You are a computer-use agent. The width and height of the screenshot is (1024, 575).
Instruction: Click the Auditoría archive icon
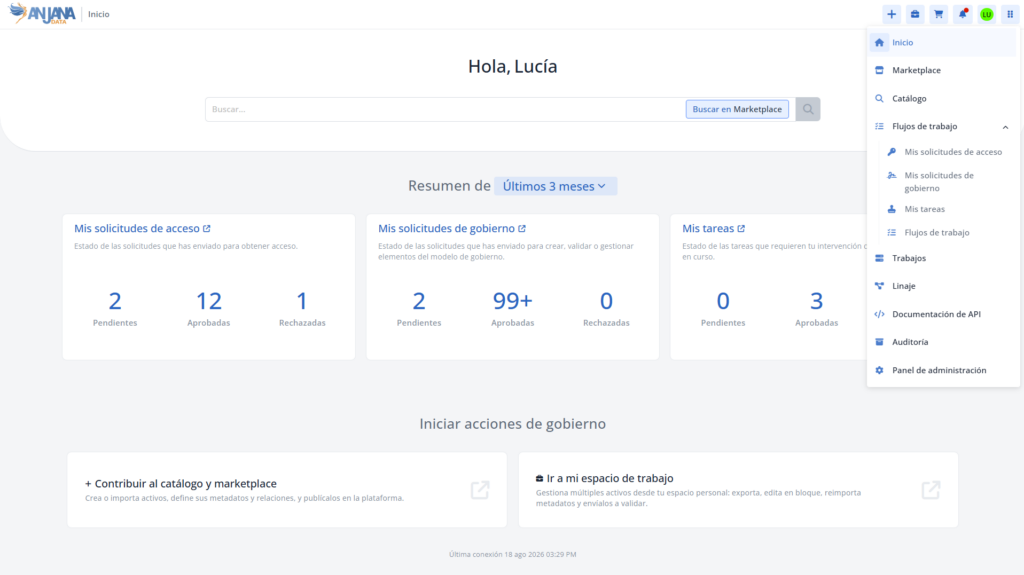coord(879,342)
